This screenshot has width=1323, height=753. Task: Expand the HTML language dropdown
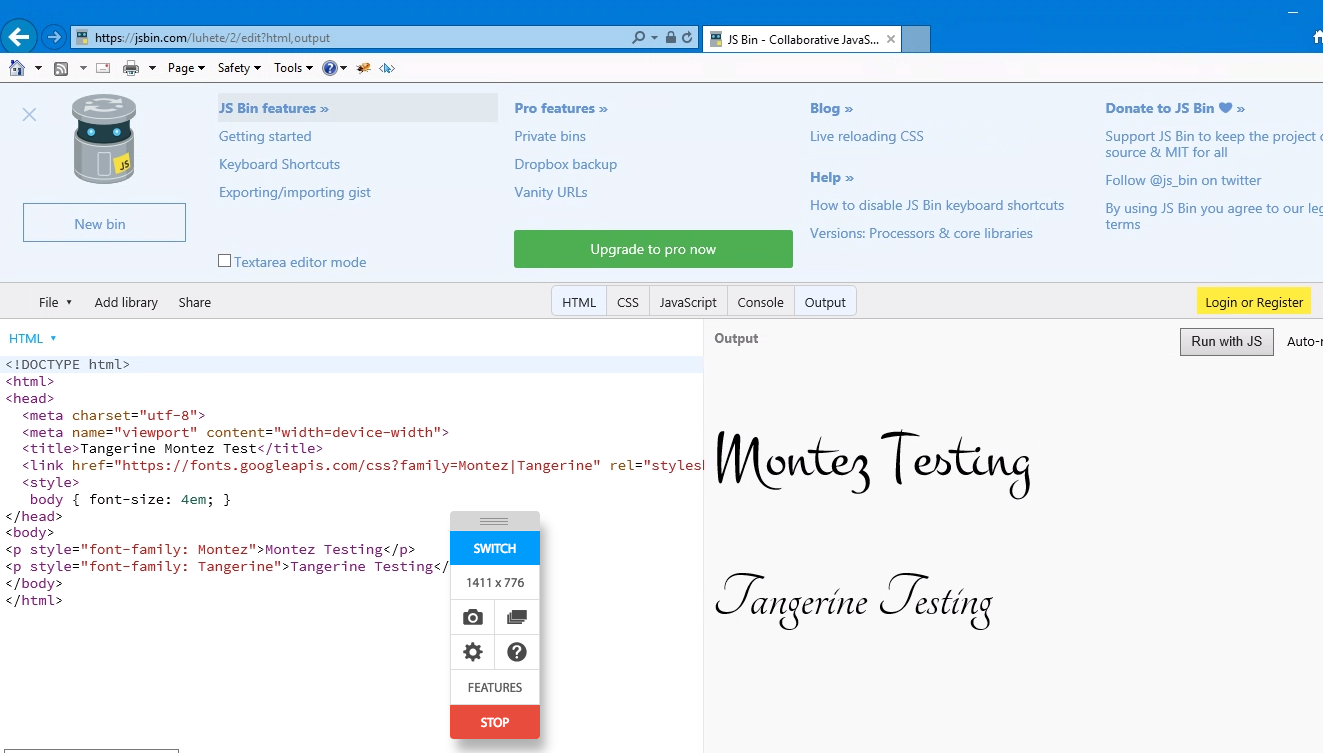[33, 338]
